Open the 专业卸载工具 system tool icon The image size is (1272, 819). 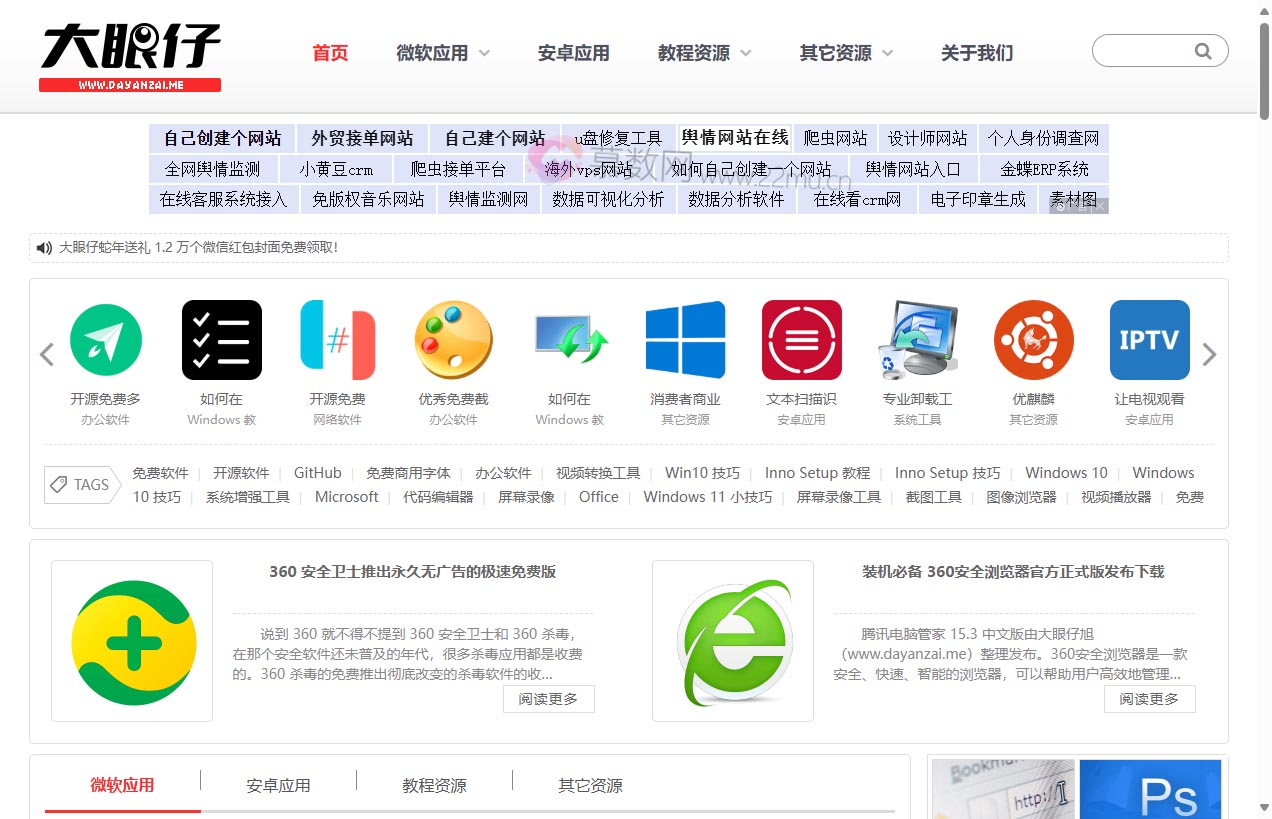tap(917, 339)
